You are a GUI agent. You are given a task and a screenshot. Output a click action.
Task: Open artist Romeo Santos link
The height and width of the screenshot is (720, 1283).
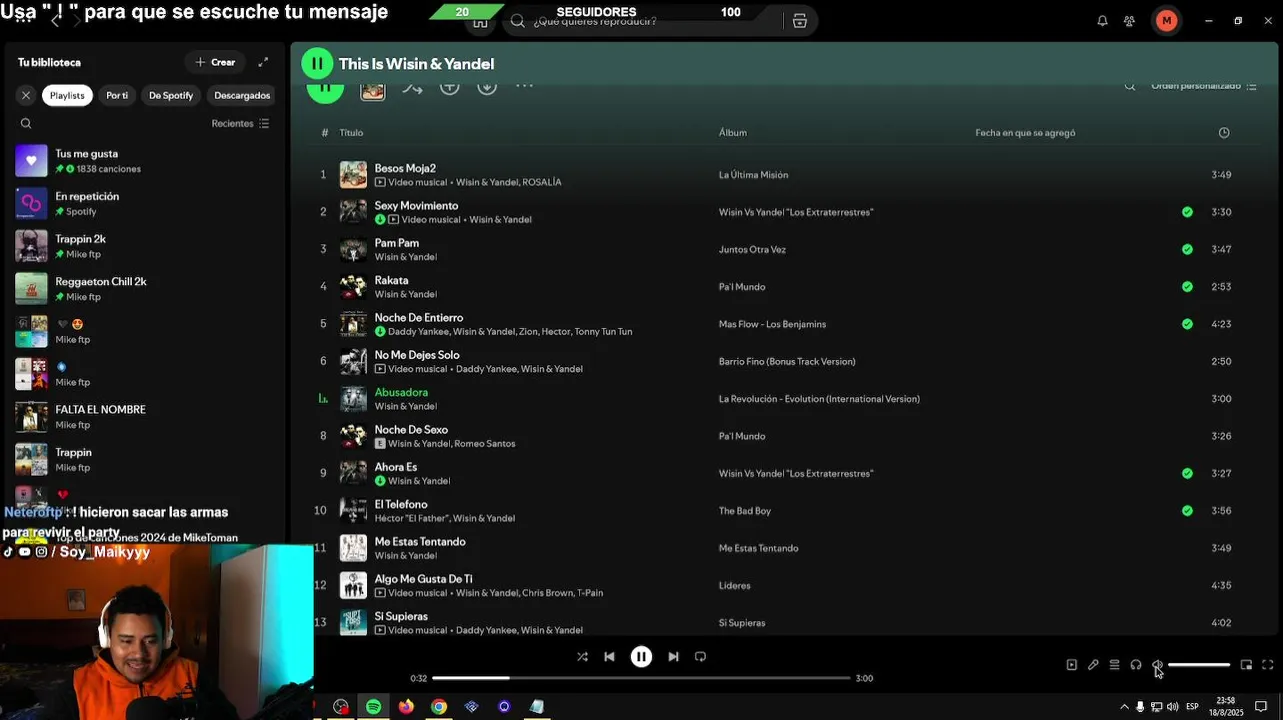click(485, 444)
